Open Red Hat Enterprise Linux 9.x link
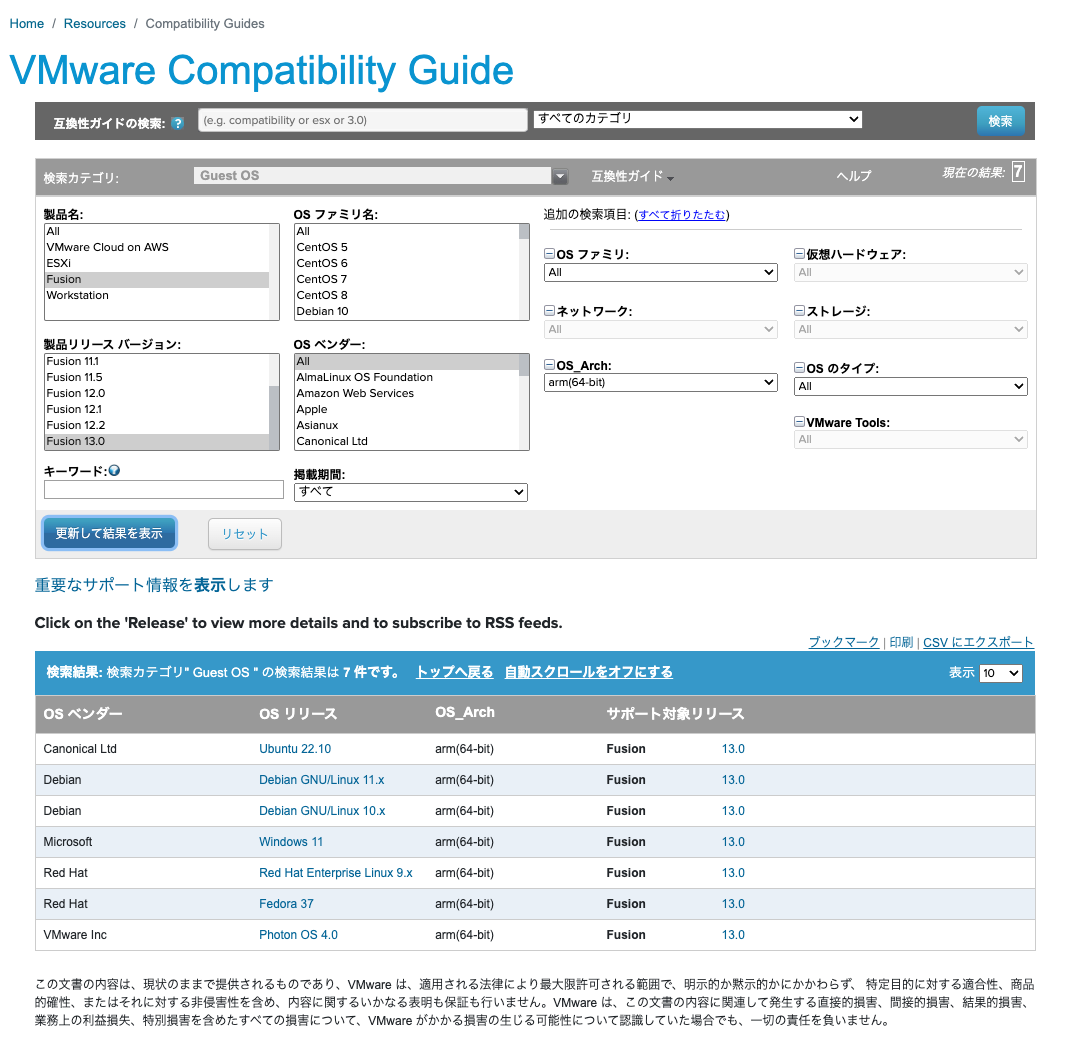Viewport: 1073px width, 1039px height. [x=336, y=873]
